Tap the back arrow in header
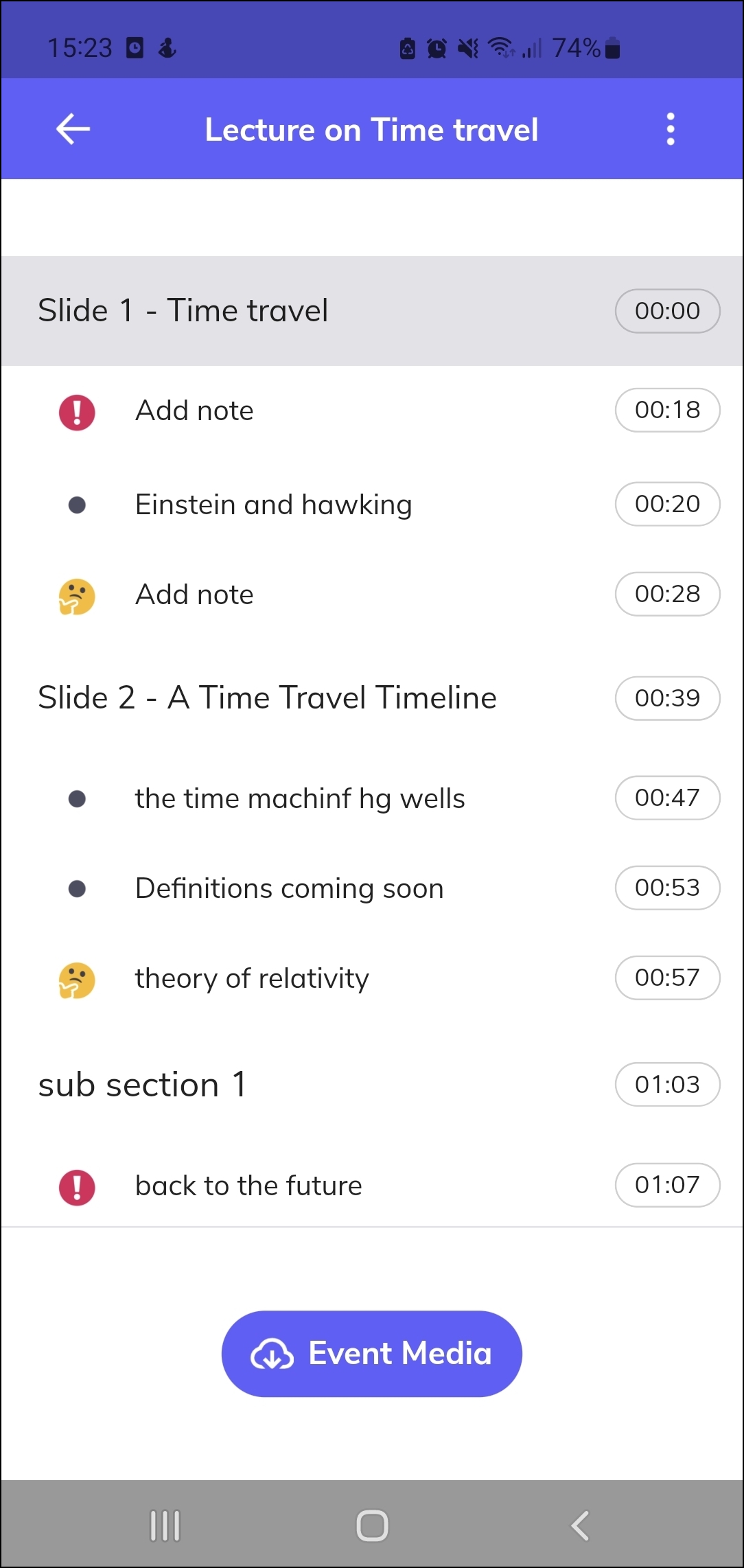This screenshot has width=744, height=1568. click(73, 129)
